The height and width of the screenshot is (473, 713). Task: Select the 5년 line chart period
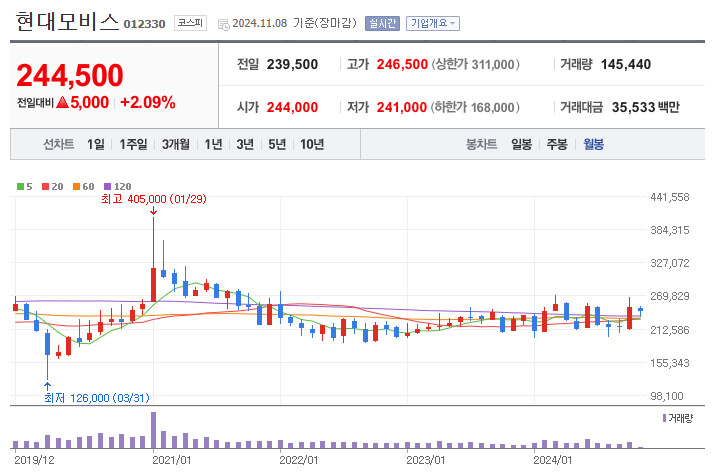click(277, 144)
